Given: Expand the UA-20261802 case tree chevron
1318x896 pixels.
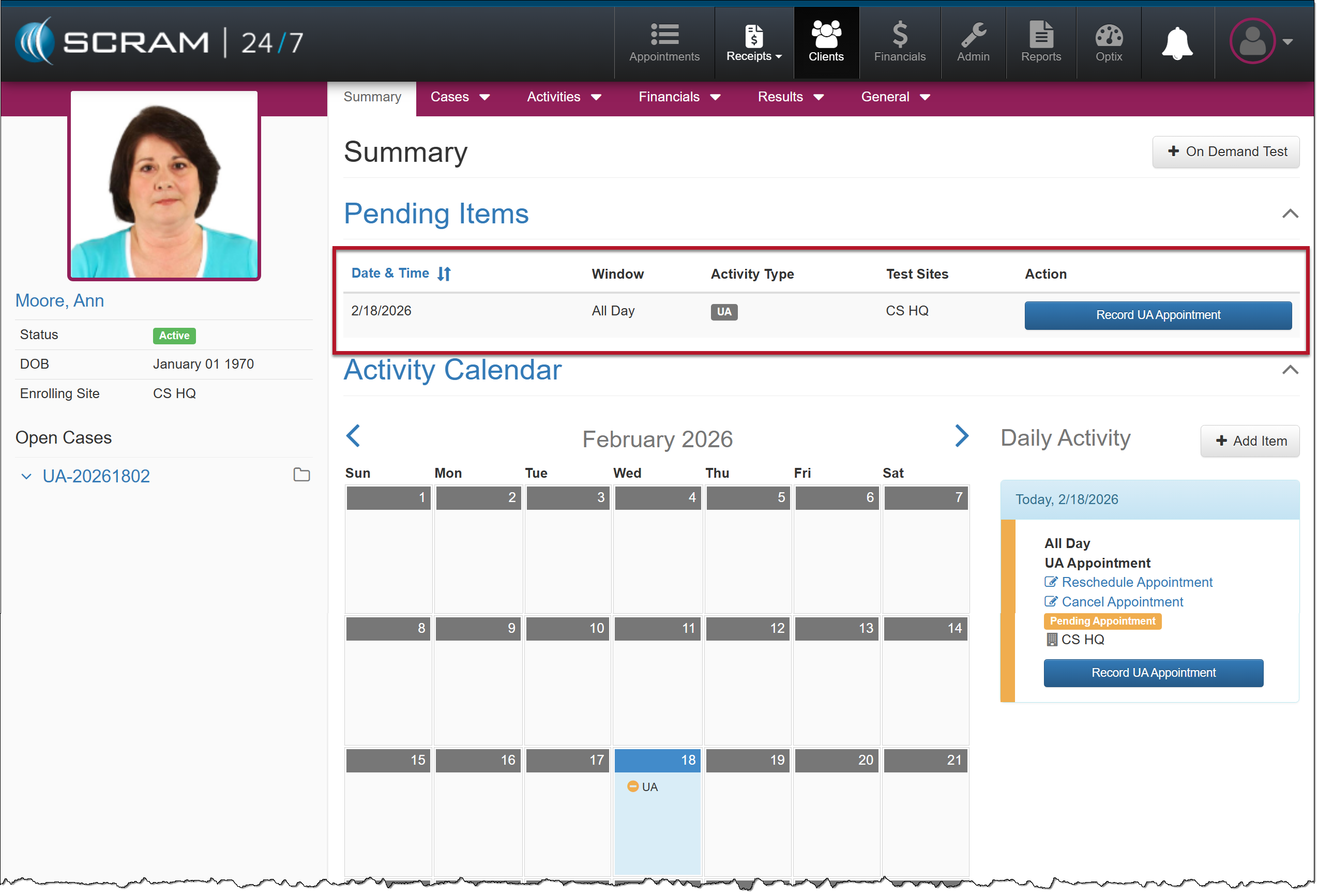Looking at the screenshot, I should click(26, 476).
